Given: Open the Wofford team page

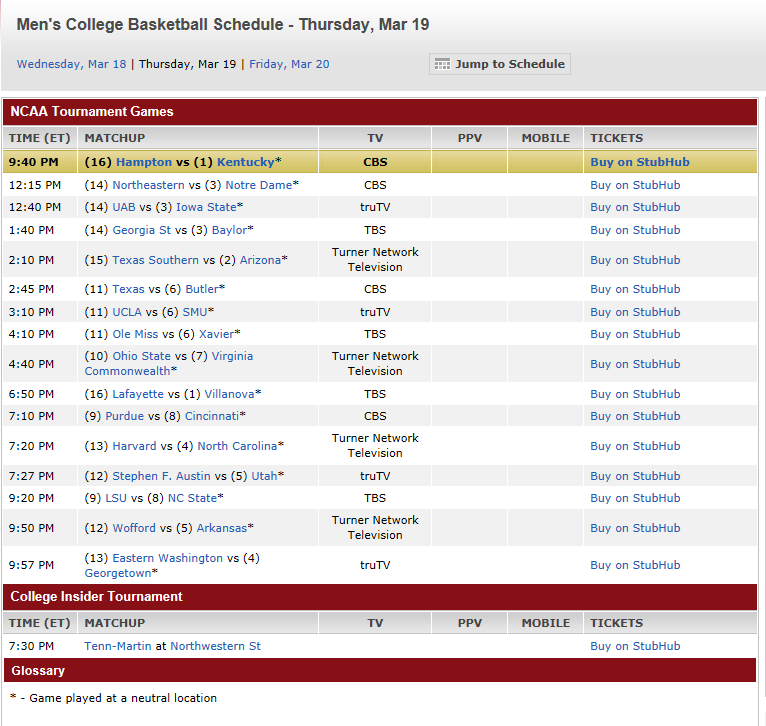Looking at the screenshot, I should pos(134,528).
